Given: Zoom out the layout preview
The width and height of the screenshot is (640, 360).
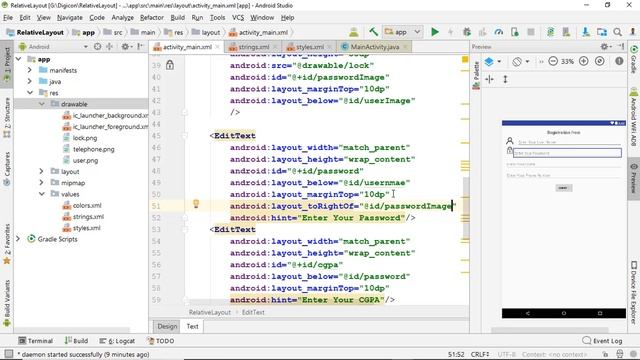Looking at the screenshot, I should [553, 61].
